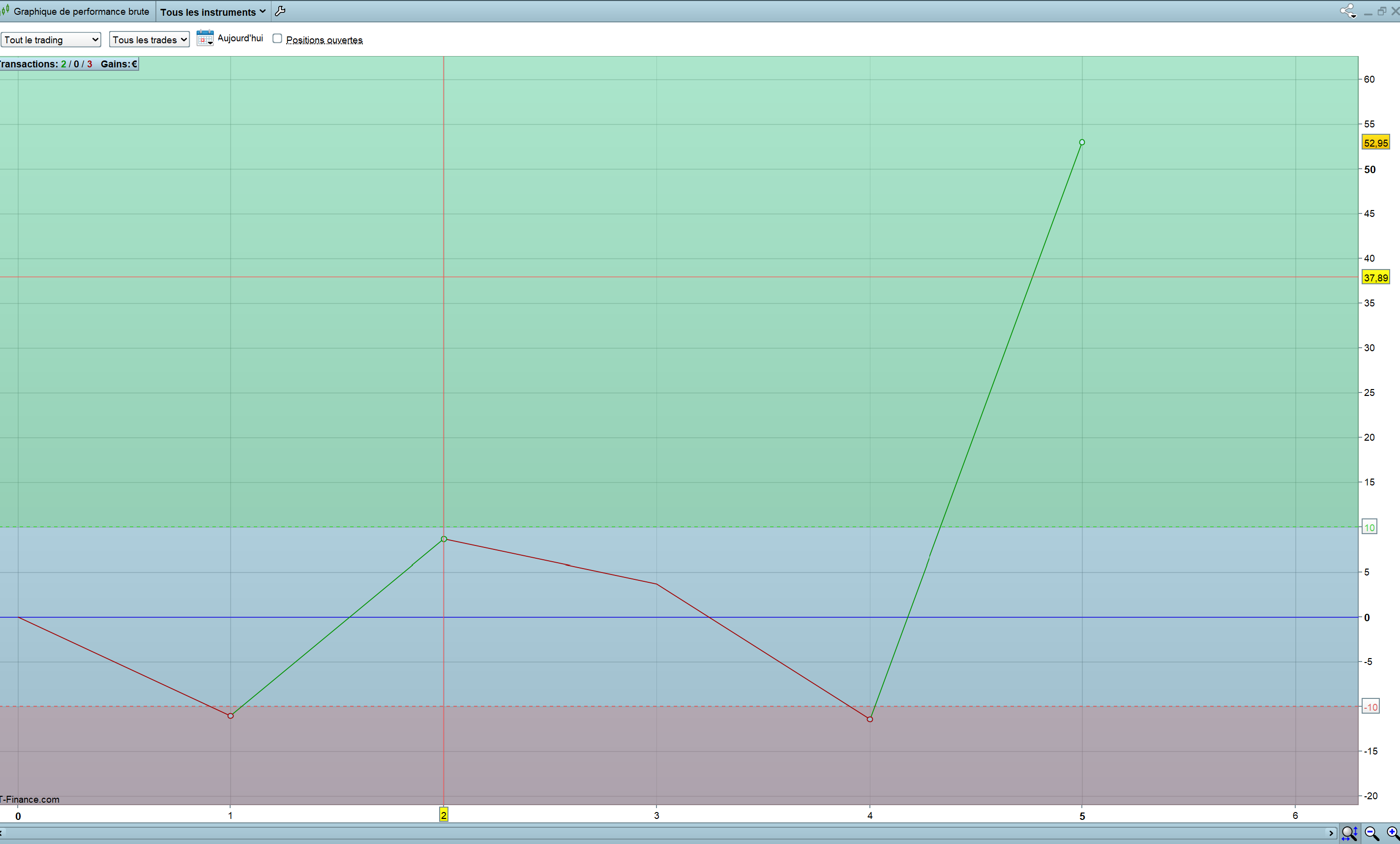This screenshot has width=1400, height=844.
Task: Restore the panel window size
Action: (1381, 11)
